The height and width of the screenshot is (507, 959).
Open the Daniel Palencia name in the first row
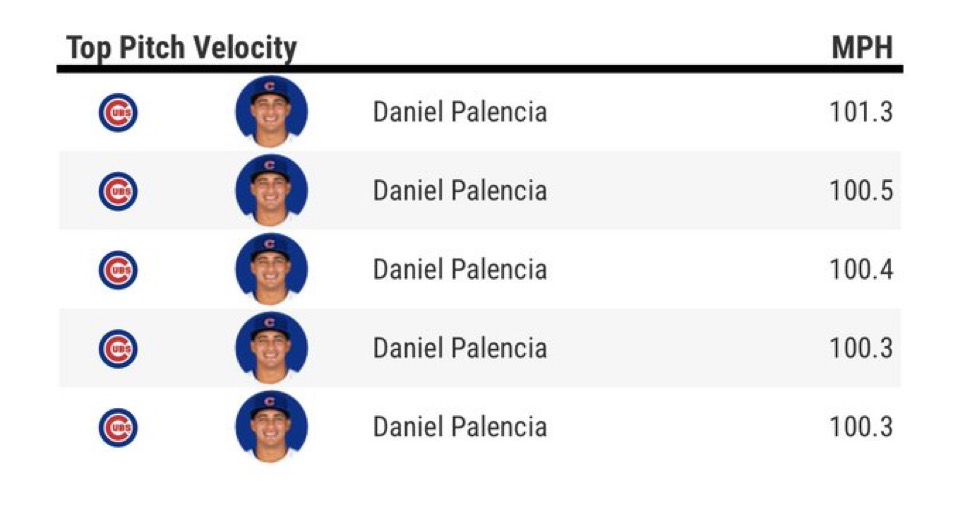pos(460,112)
